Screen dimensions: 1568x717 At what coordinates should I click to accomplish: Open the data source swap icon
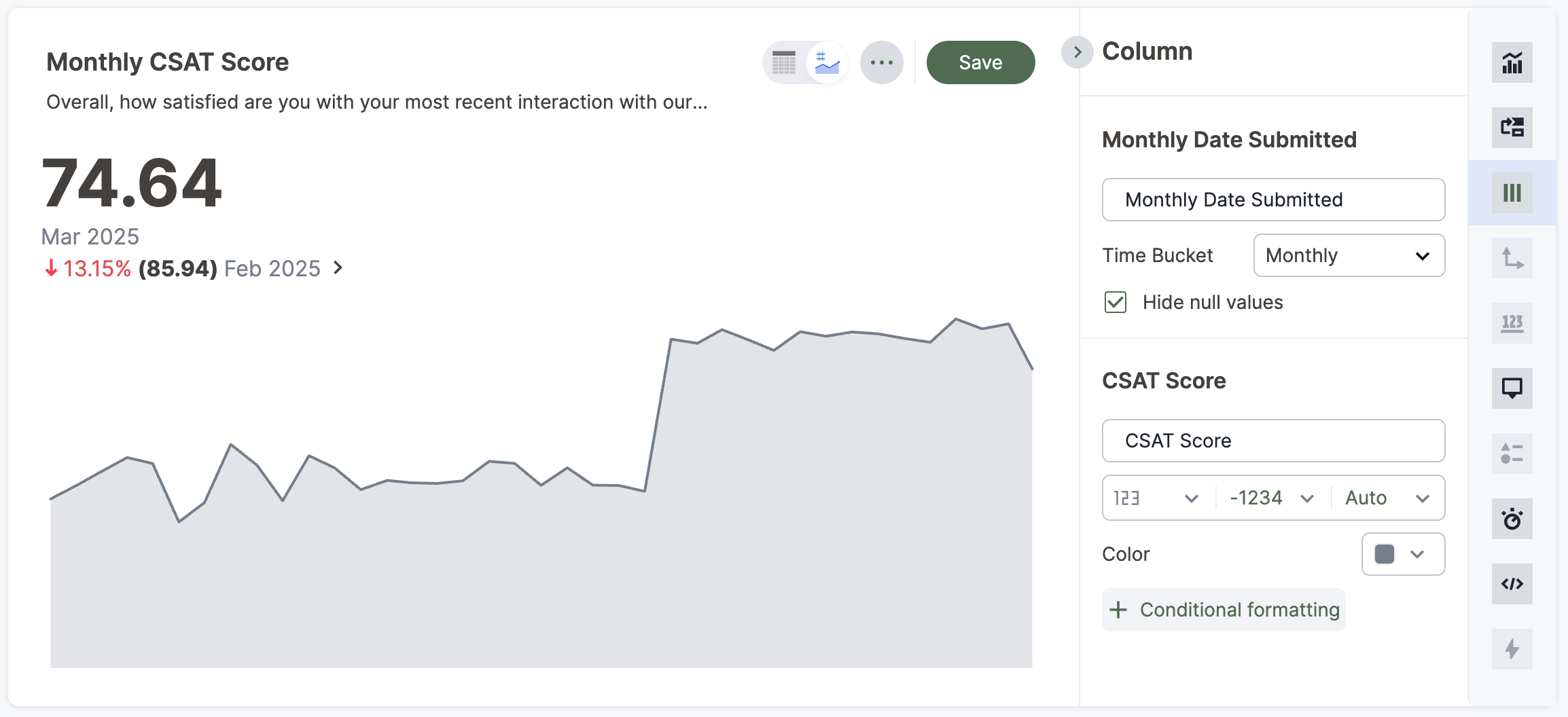tap(1512, 127)
